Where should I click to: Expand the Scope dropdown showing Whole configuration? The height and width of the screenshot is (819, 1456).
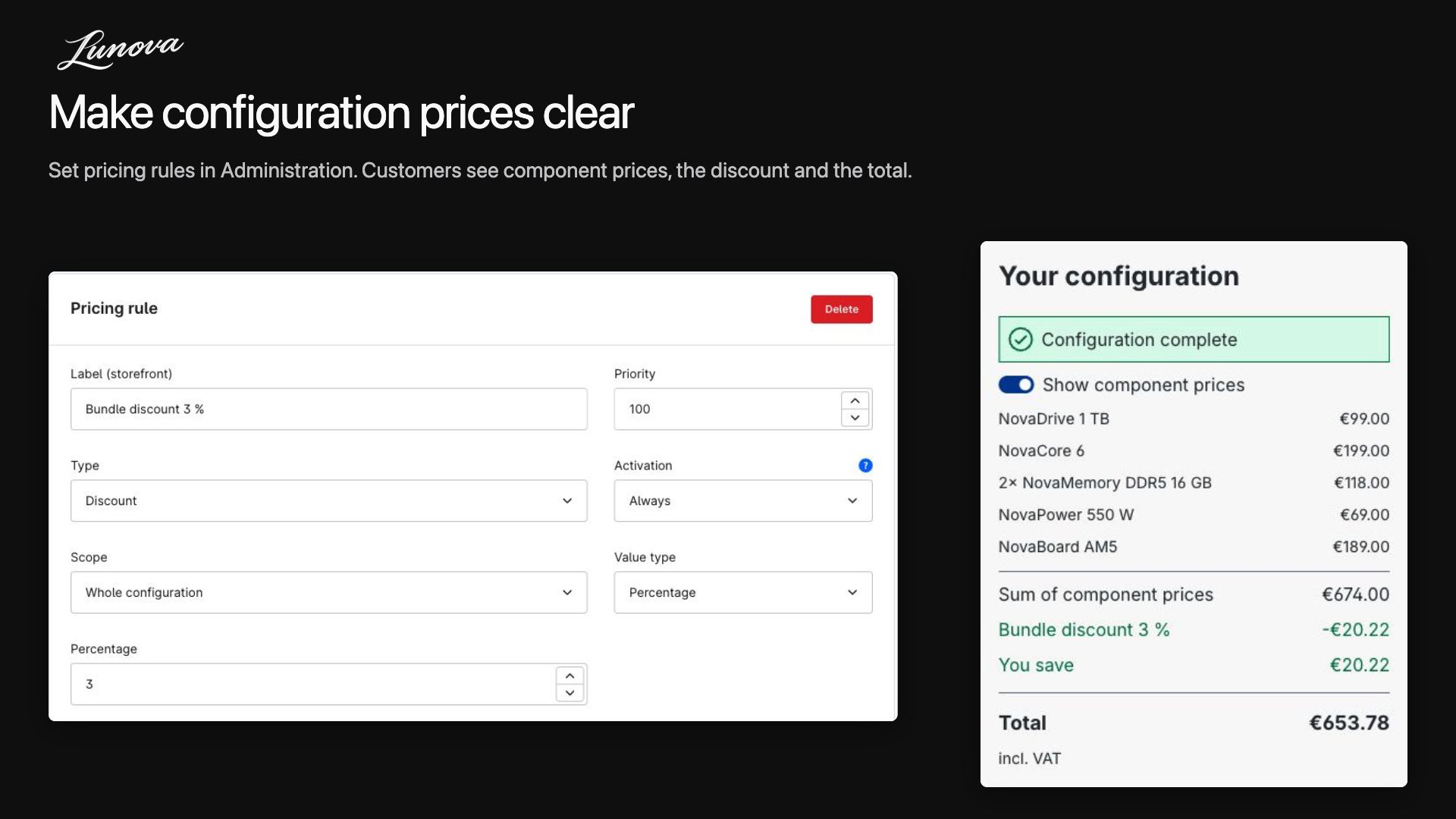(x=329, y=592)
